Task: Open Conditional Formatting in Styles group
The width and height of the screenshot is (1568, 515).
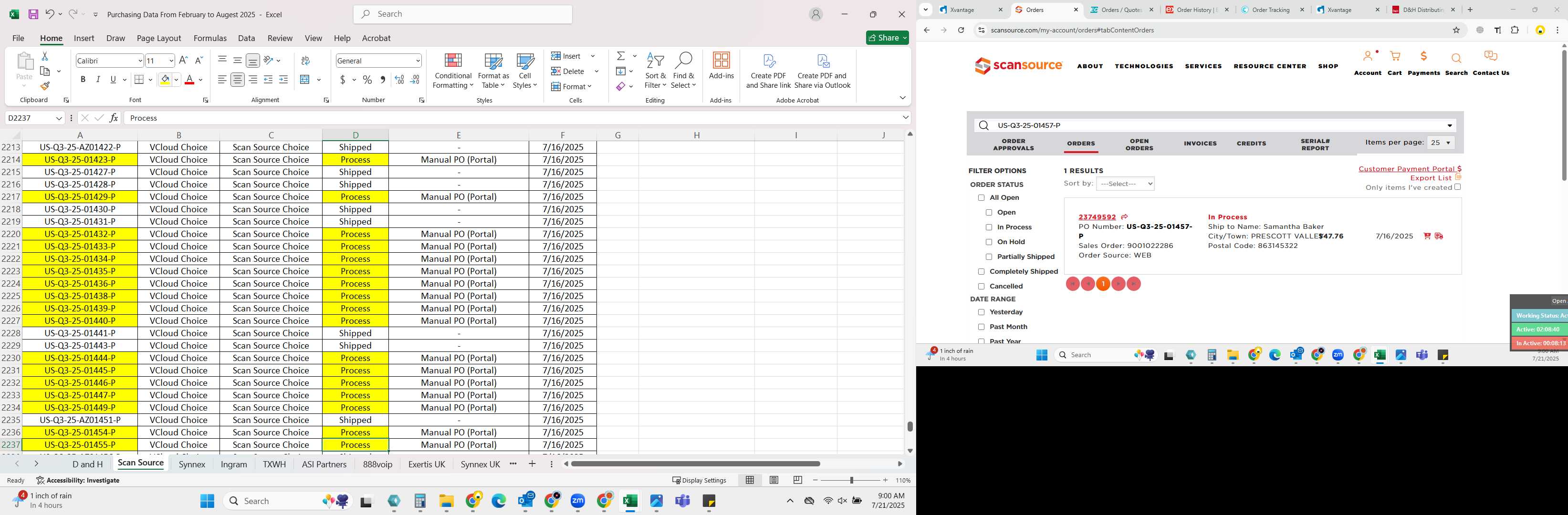Action: point(453,71)
